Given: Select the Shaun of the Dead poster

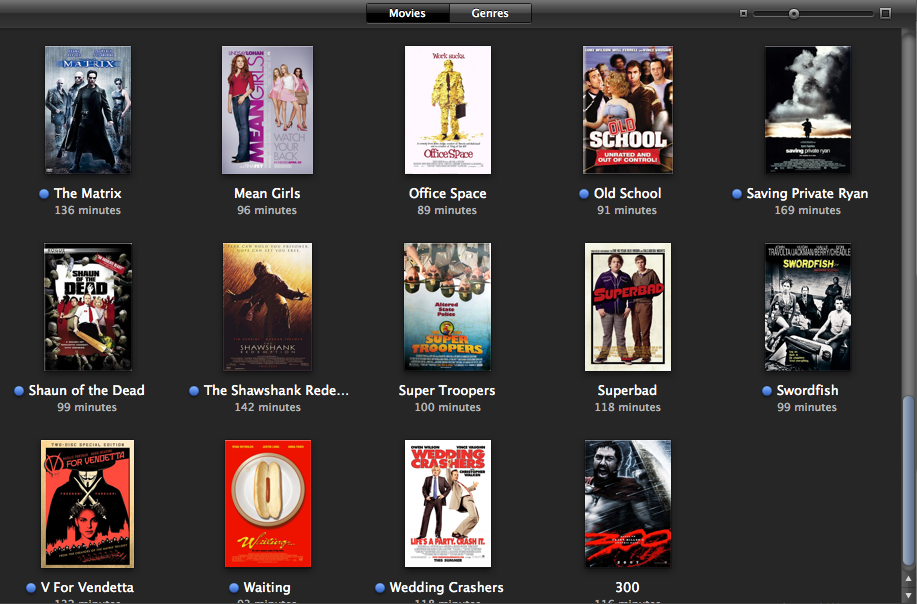Looking at the screenshot, I should [x=88, y=307].
